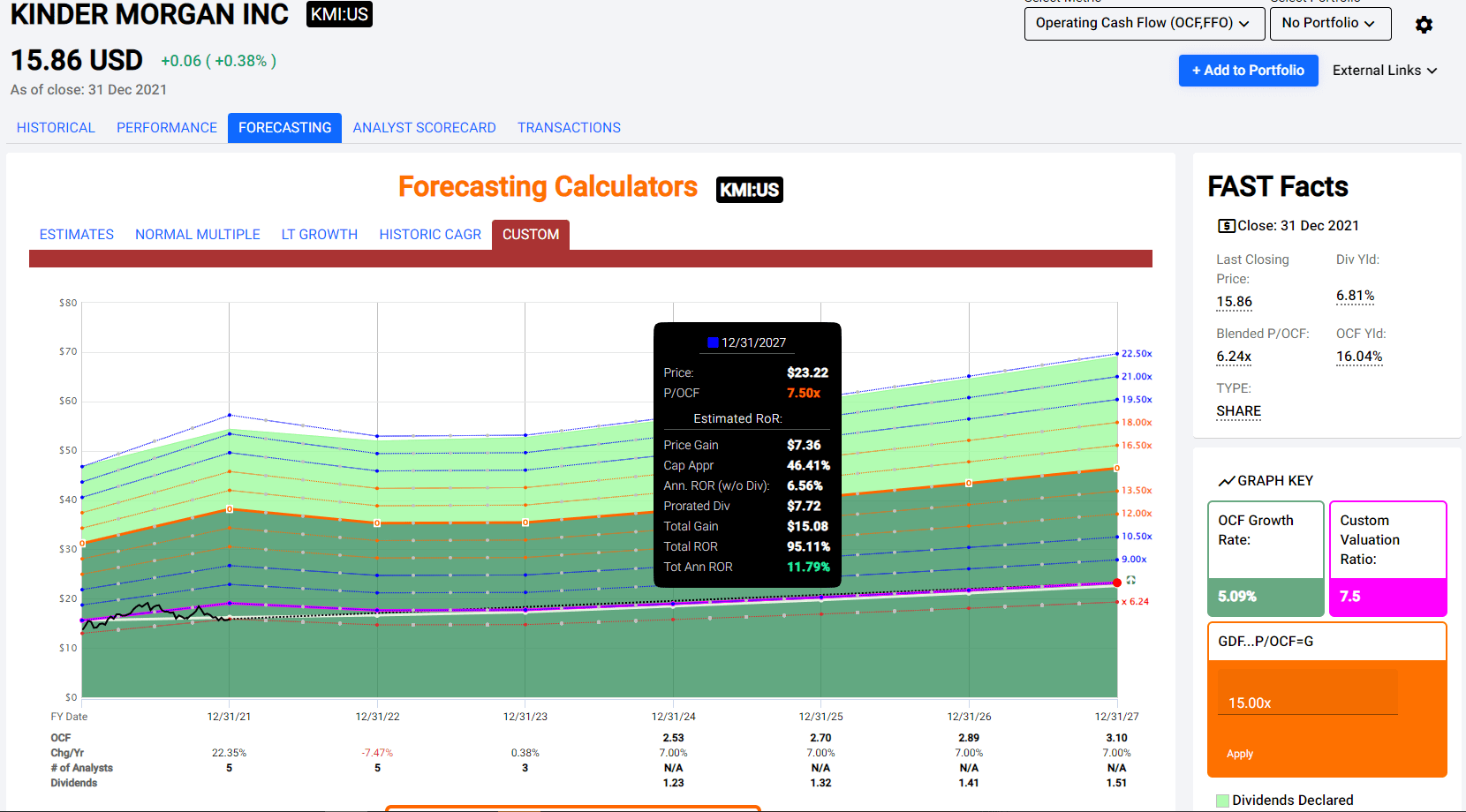This screenshot has height=812, width=1466.
Task: Click the 12/31/27 FY date label
Action: pos(1117,717)
